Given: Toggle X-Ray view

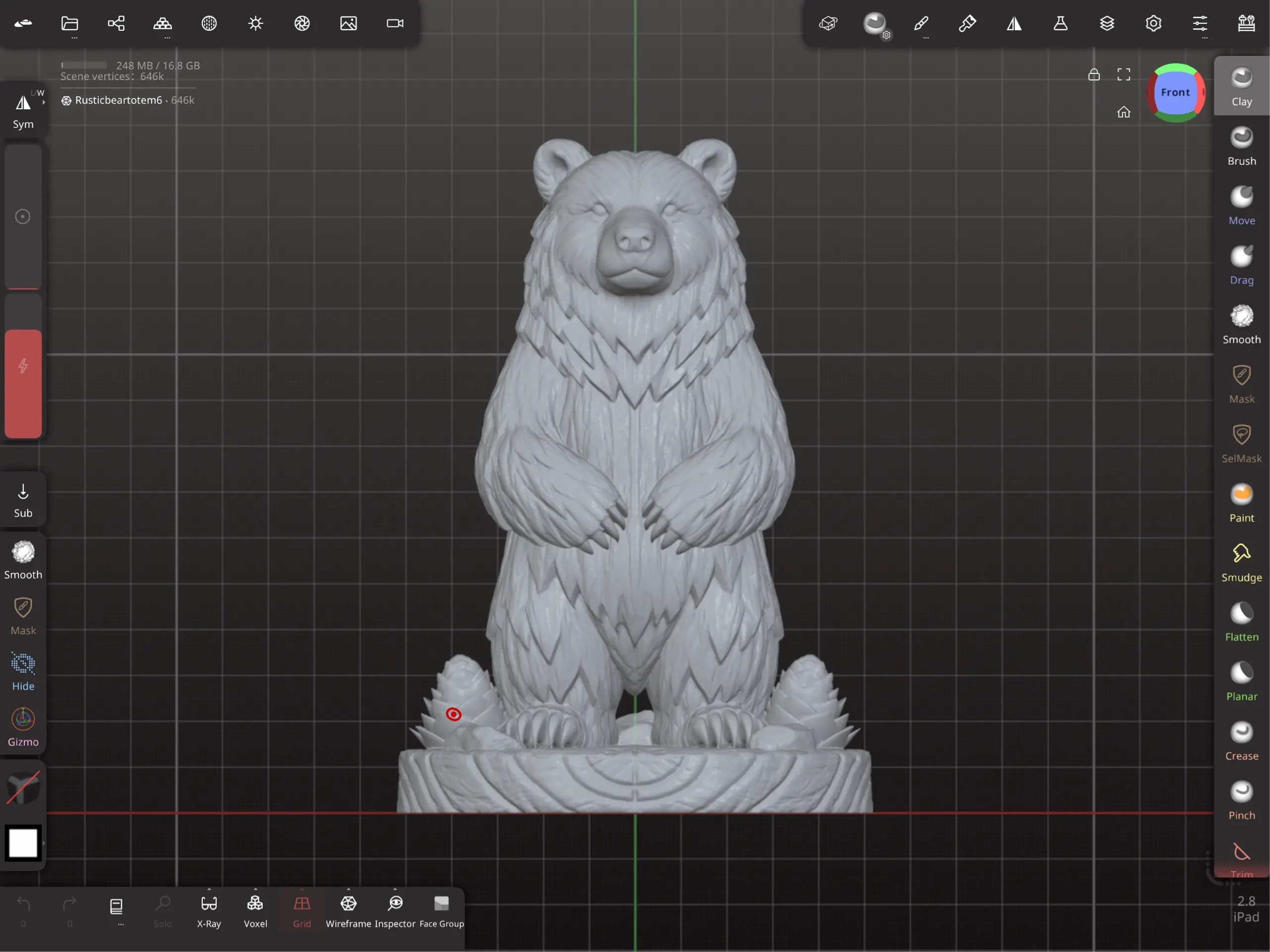Looking at the screenshot, I should [x=209, y=911].
